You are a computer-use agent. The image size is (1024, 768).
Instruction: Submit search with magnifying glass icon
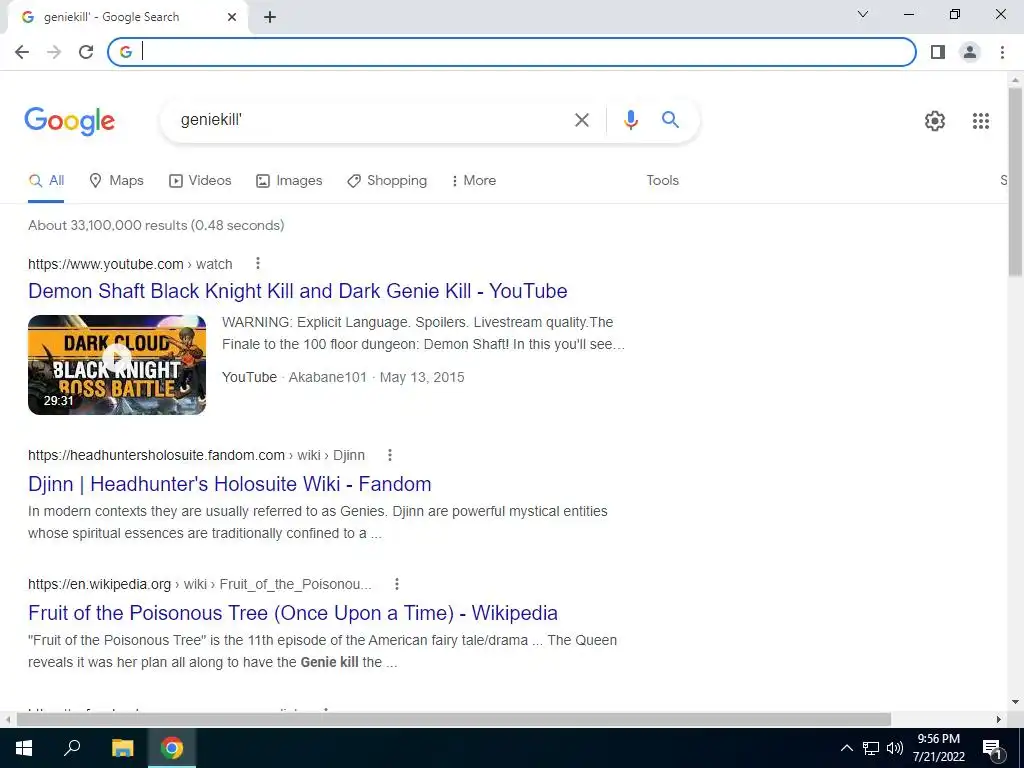(670, 120)
